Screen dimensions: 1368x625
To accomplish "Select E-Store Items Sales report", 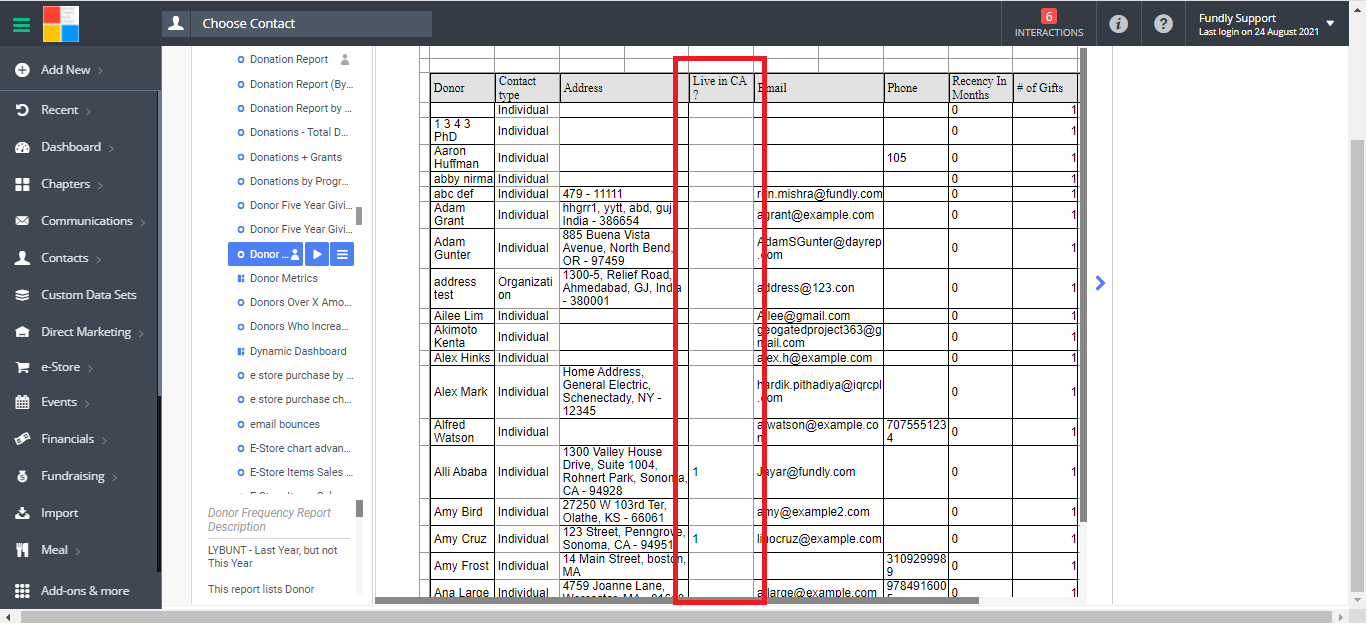I will click(x=300, y=472).
